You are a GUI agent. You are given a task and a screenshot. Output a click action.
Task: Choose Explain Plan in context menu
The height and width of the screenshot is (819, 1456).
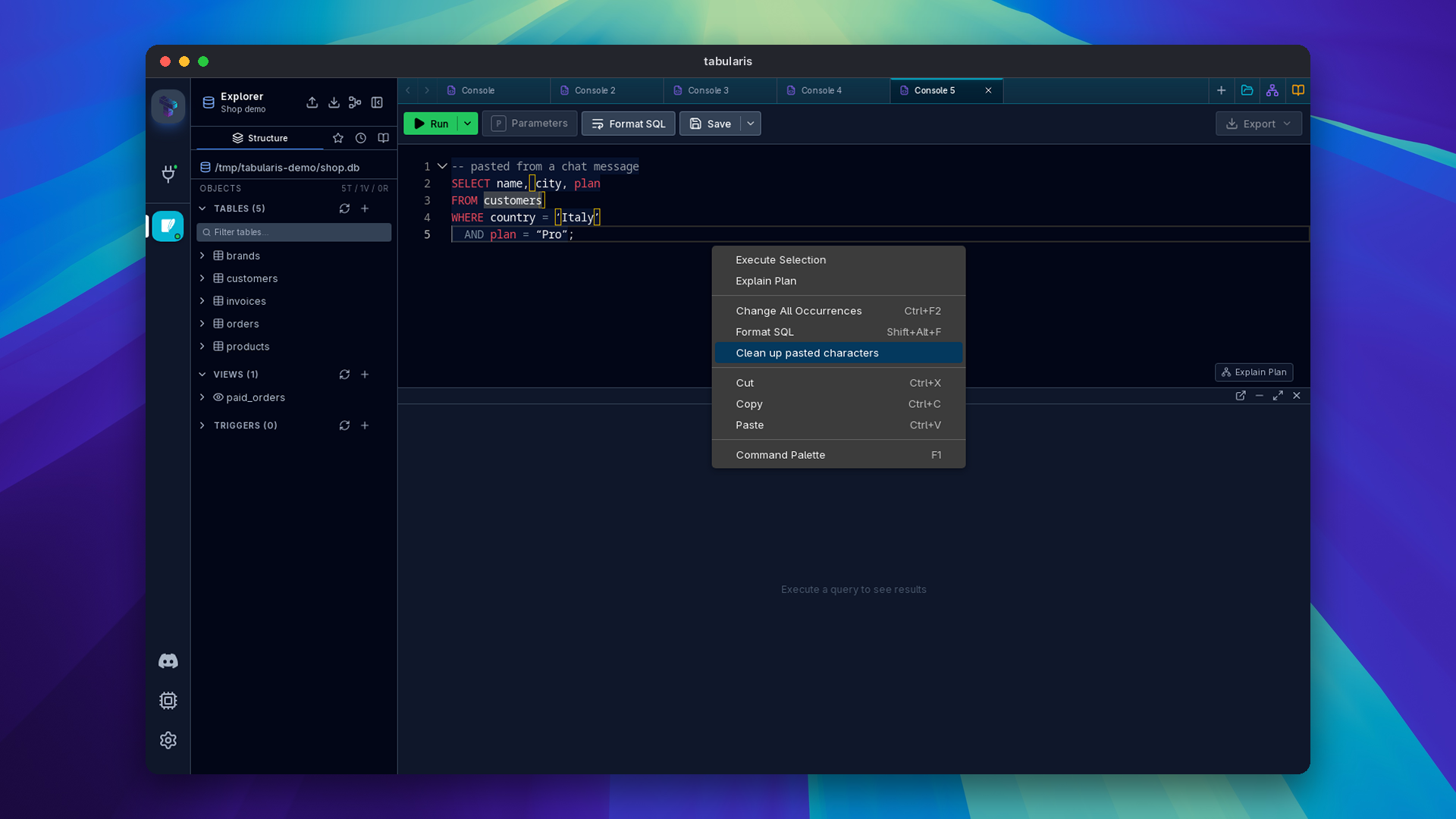838,281
